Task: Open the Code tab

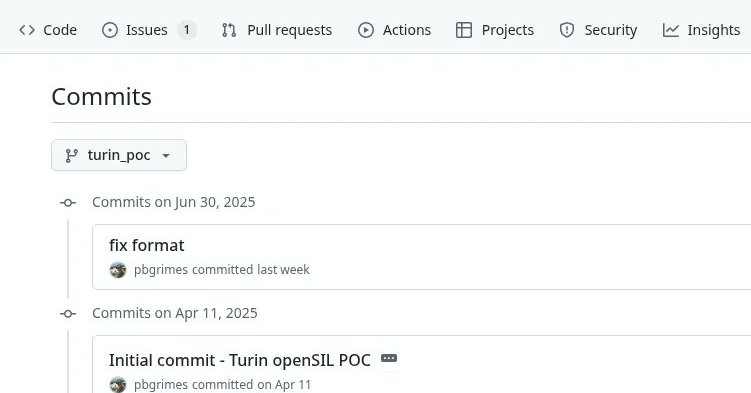Action: (48, 30)
